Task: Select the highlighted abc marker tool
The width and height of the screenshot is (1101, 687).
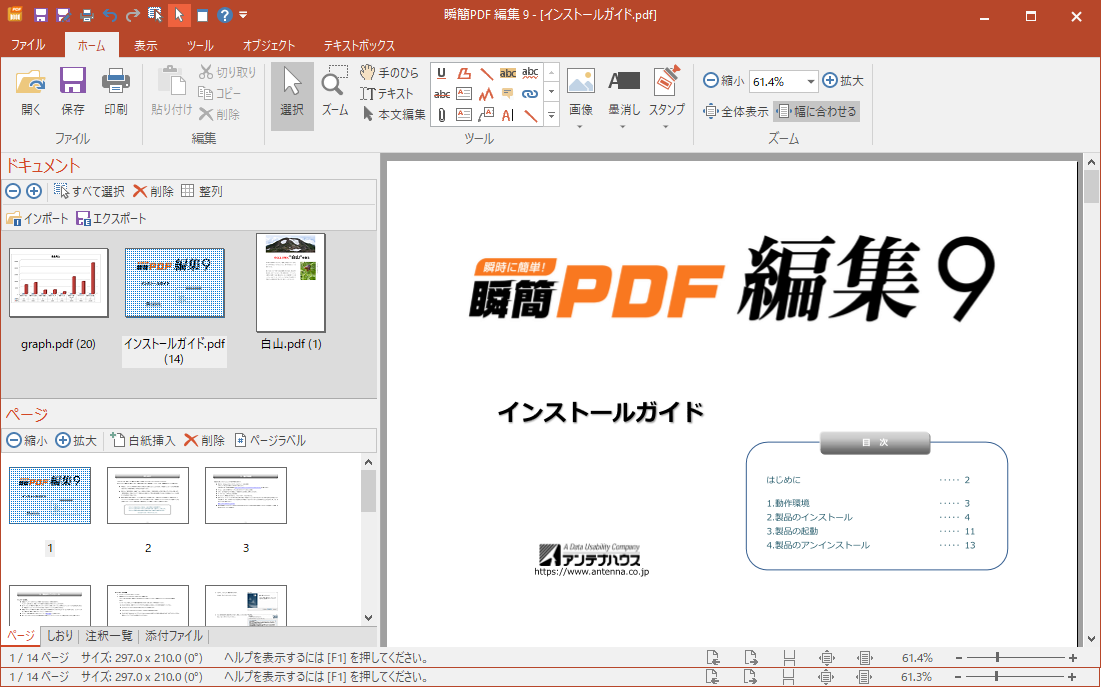Action: [508, 73]
